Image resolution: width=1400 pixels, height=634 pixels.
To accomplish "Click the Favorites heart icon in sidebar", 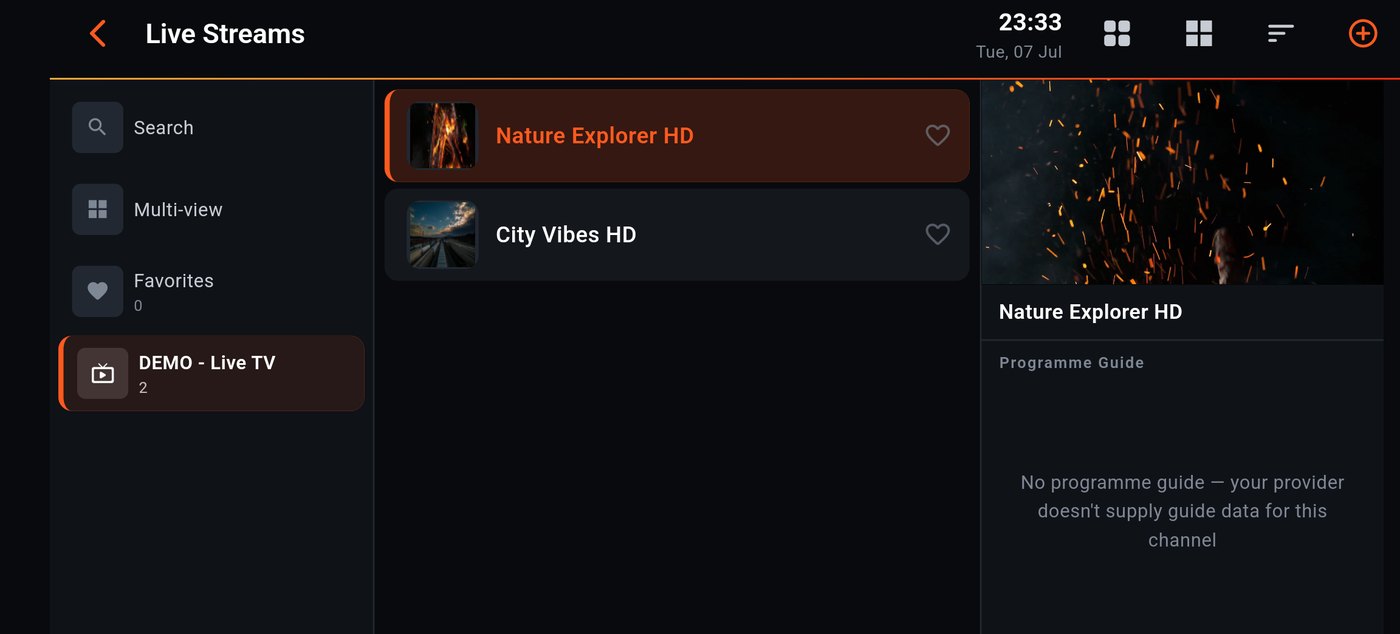I will click(97, 291).
